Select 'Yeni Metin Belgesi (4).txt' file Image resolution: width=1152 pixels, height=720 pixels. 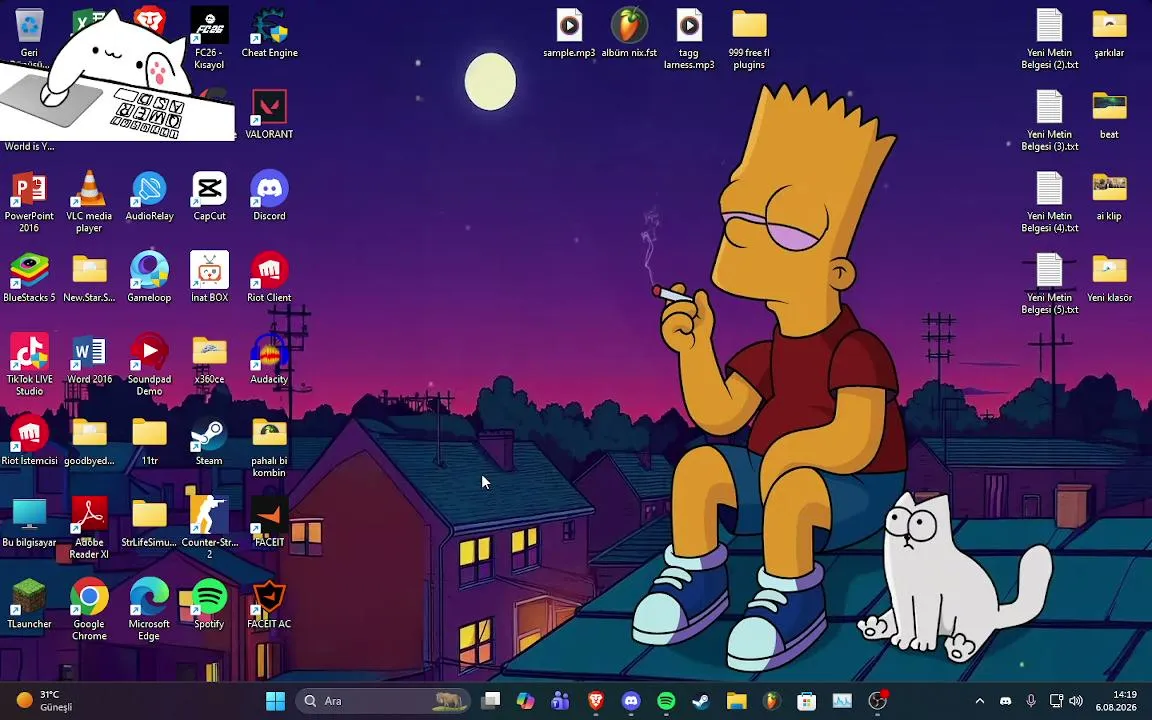click(1049, 202)
